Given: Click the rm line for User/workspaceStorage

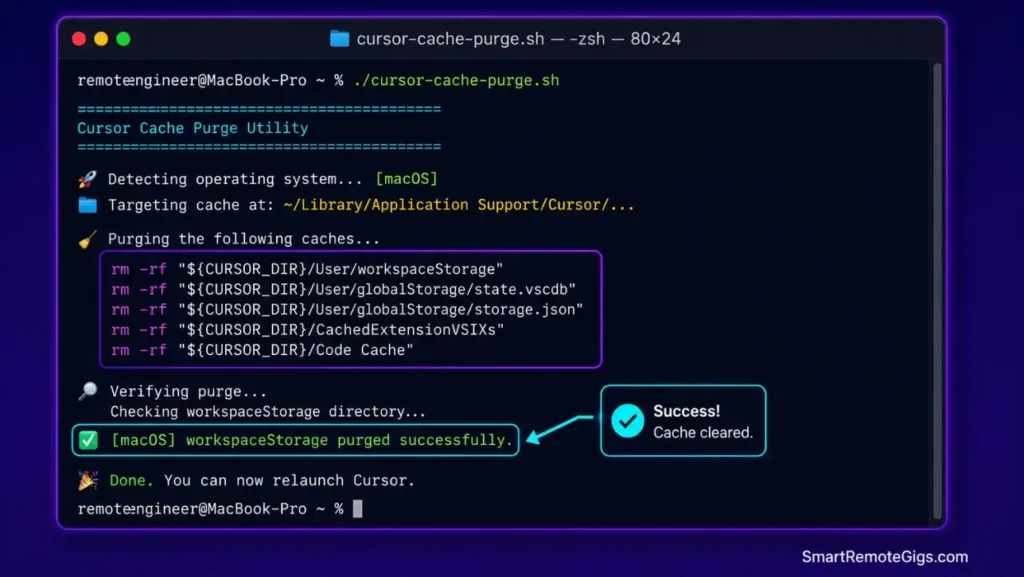Looking at the screenshot, I should (x=307, y=269).
